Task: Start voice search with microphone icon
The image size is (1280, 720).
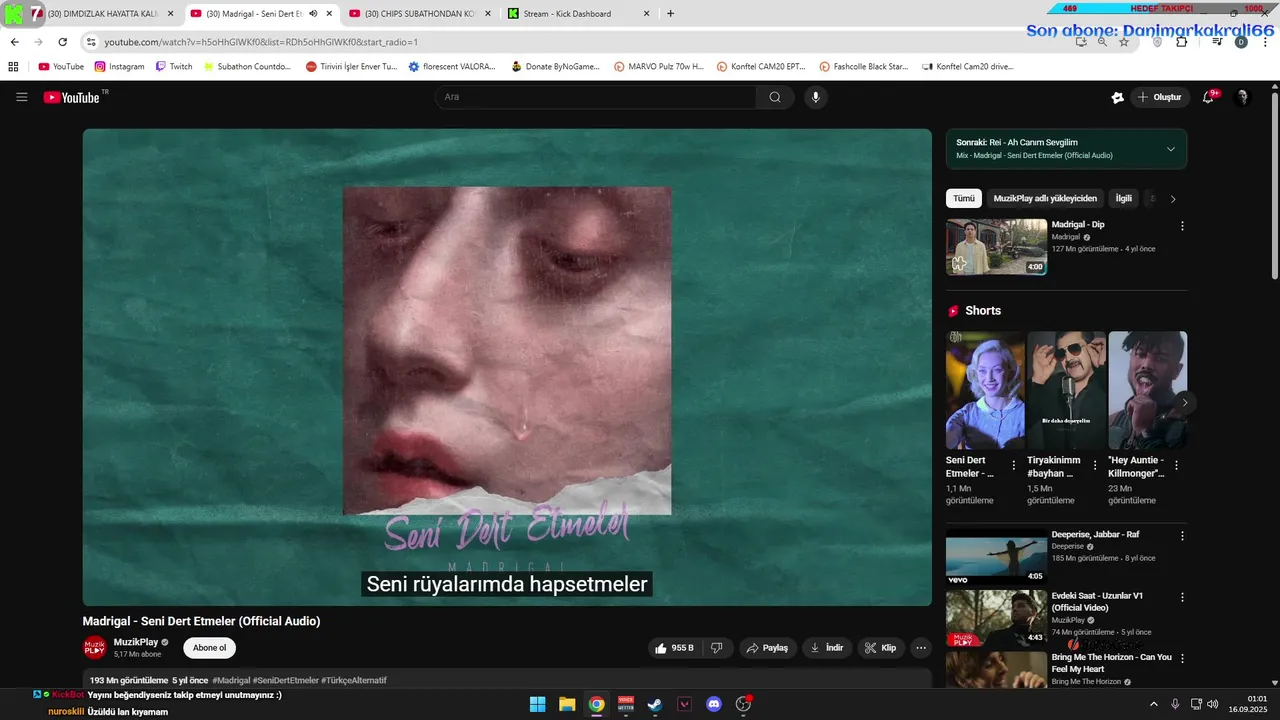Action: coord(816,97)
